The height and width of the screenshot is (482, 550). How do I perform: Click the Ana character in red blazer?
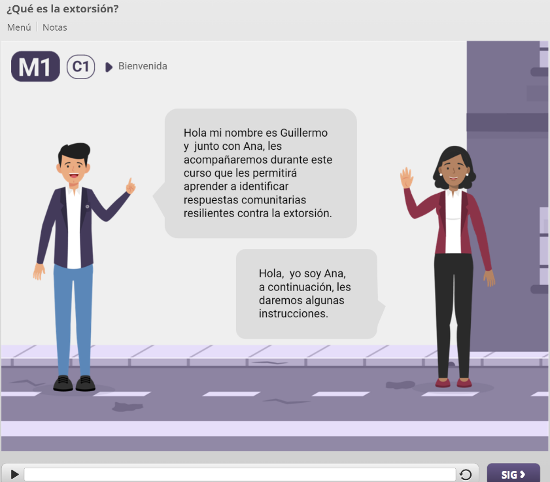pyautogui.click(x=449, y=267)
